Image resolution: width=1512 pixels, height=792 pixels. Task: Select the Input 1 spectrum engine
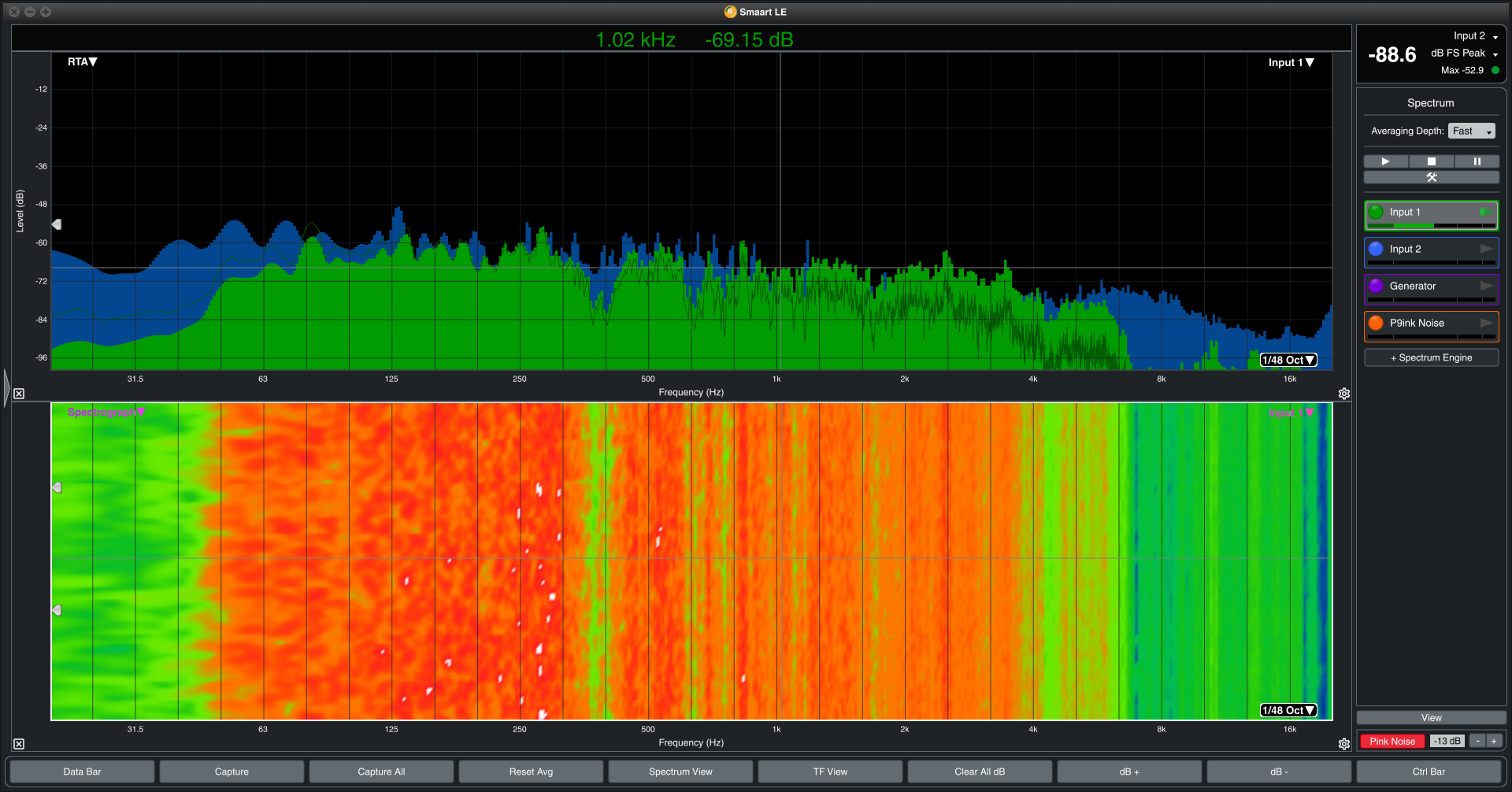[1431, 215]
